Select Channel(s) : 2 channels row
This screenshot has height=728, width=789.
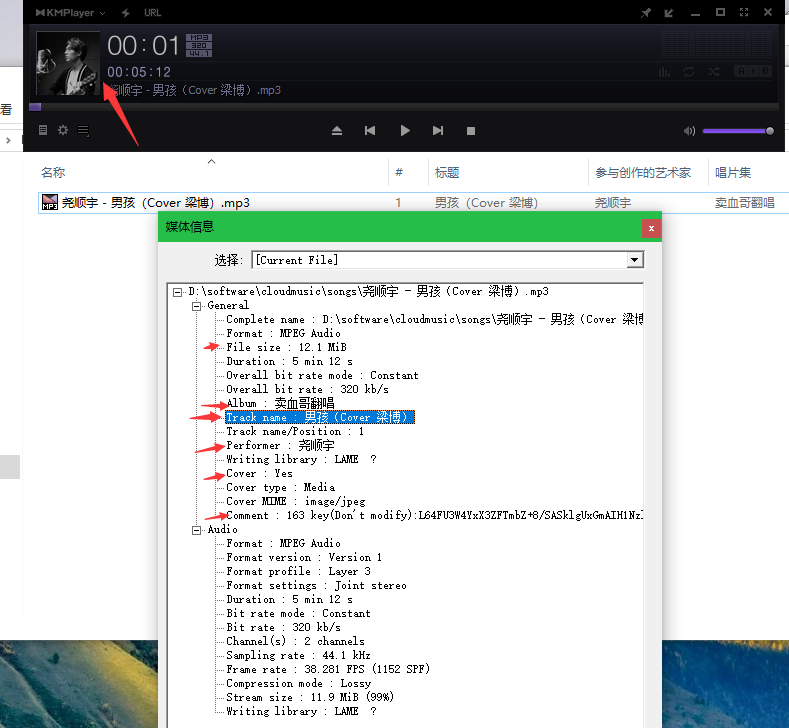point(295,641)
